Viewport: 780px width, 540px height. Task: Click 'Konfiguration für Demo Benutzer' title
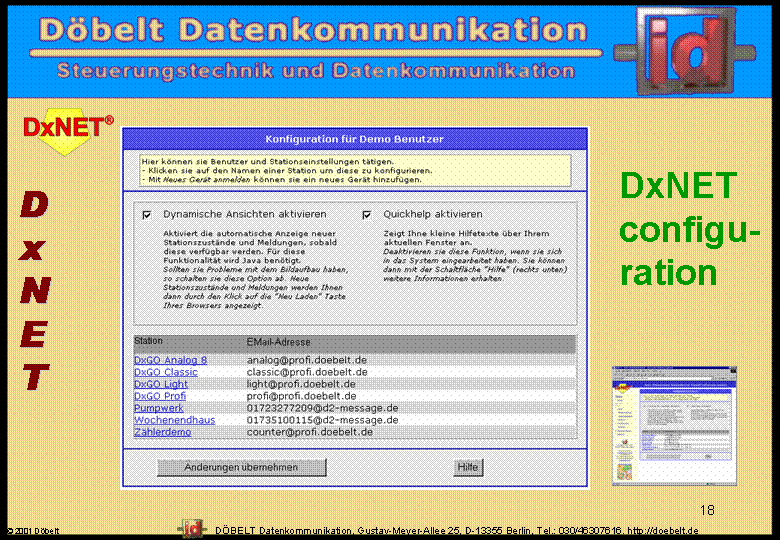[354, 139]
